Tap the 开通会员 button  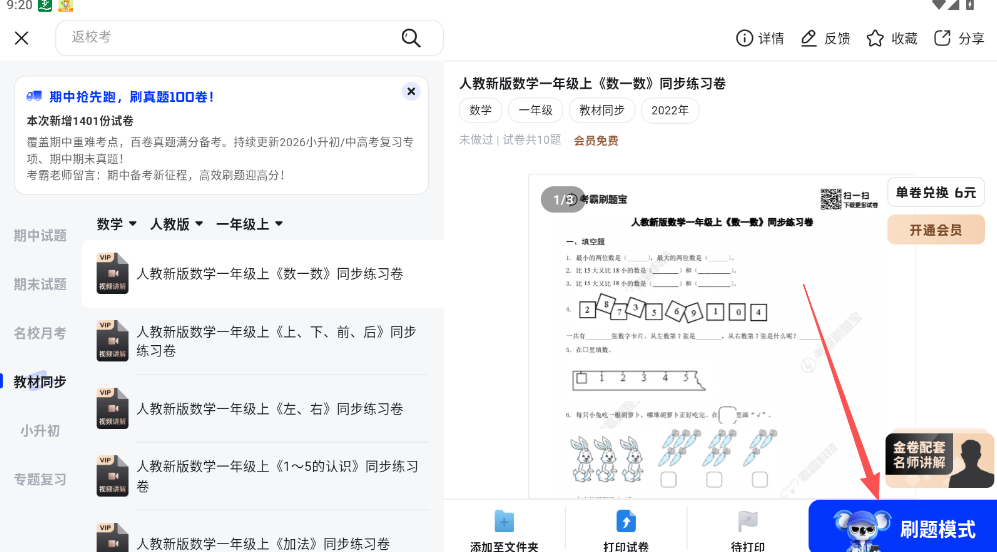click(936, 230)
